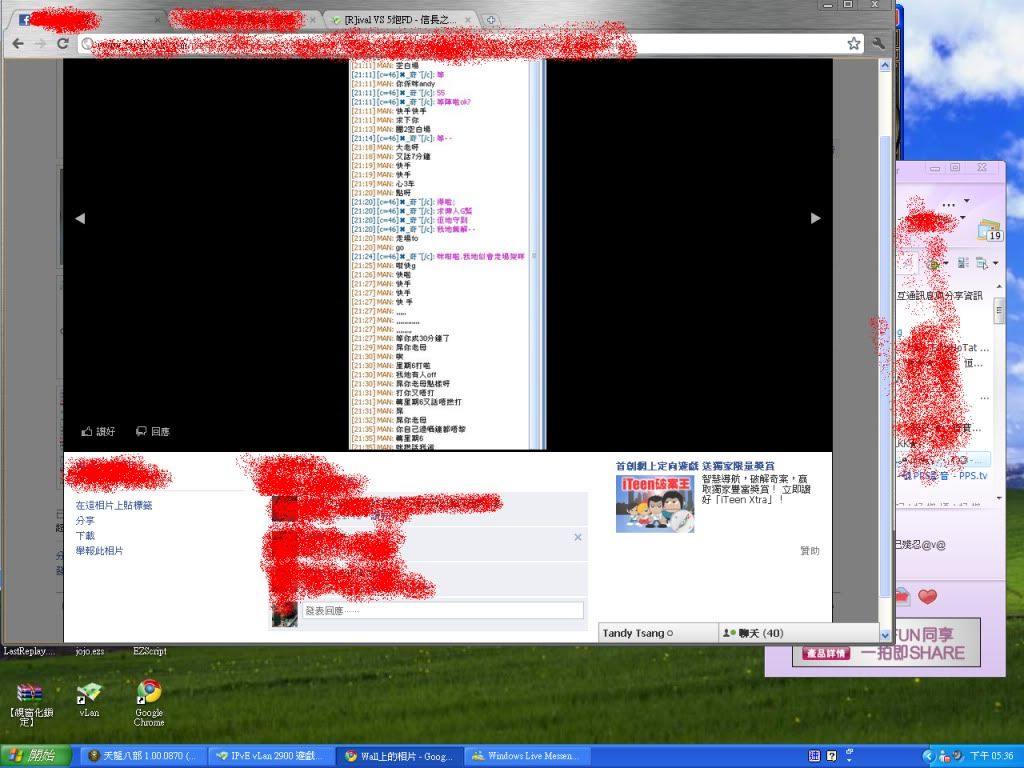
Task: Click the browser Back arrow
Action: click(18, 43)
